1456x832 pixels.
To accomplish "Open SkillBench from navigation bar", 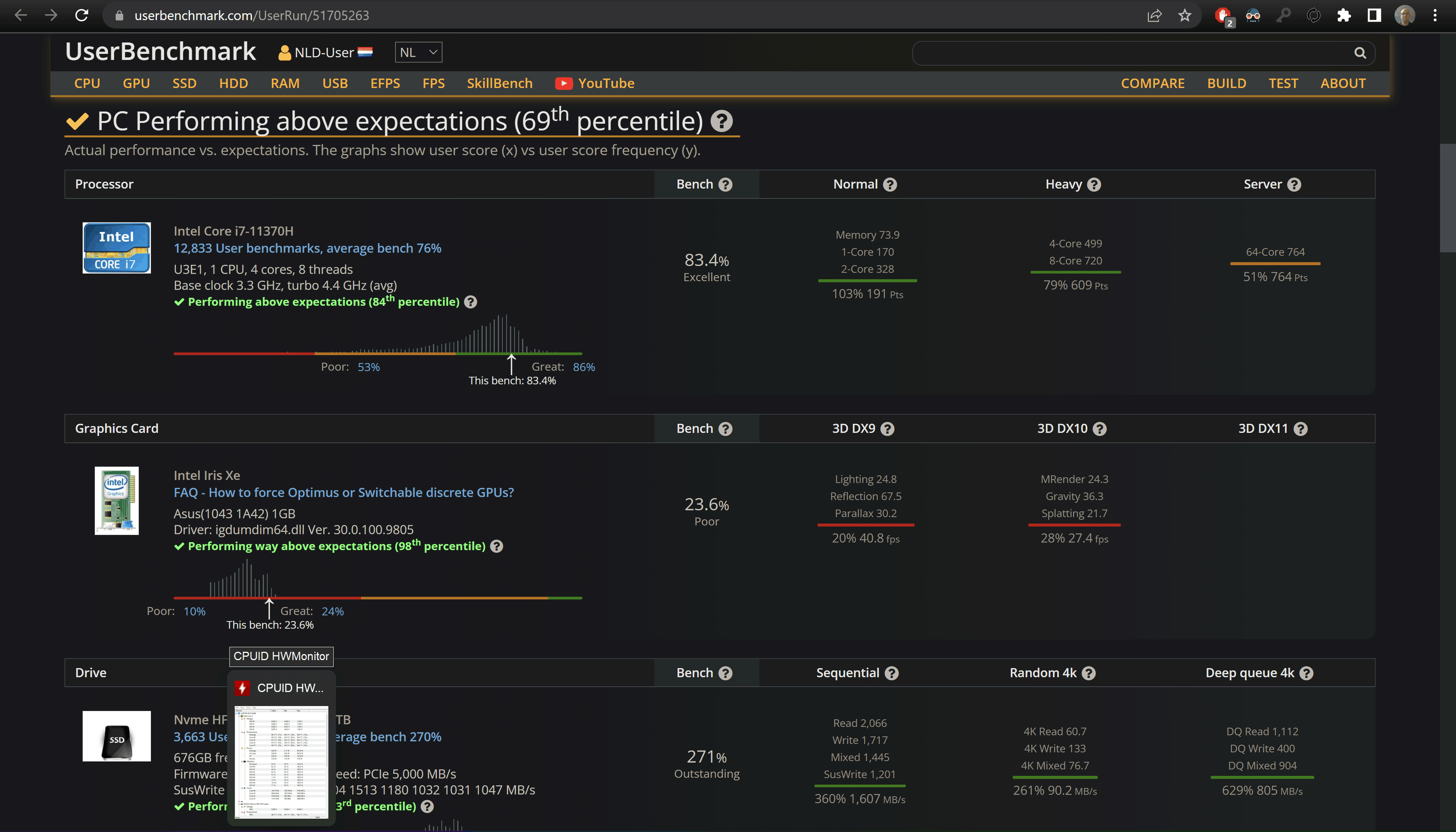I will coord(500,83).
